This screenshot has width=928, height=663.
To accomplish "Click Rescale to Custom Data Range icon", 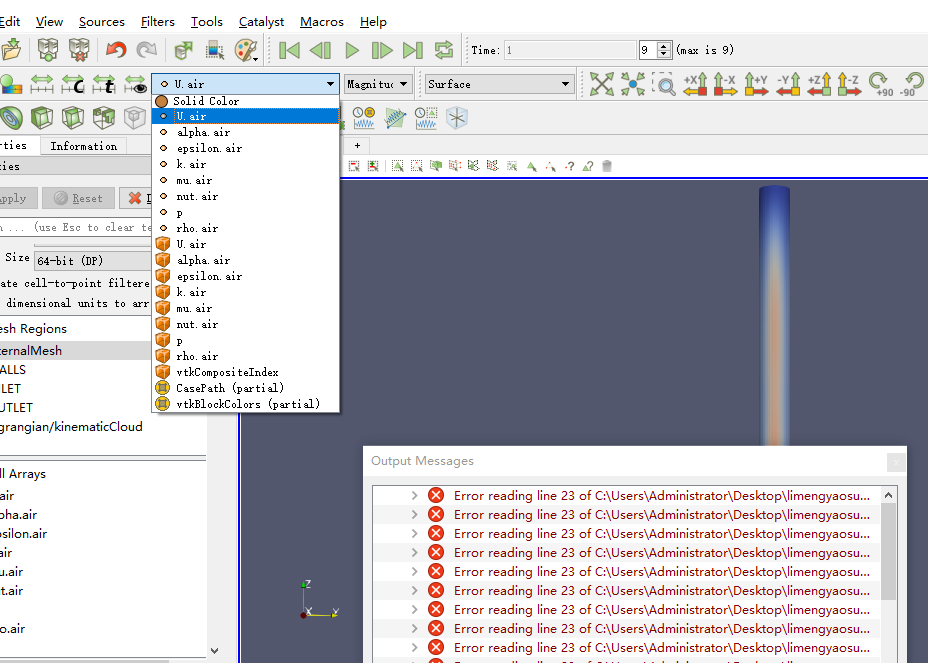I will (x=73, y=85).
